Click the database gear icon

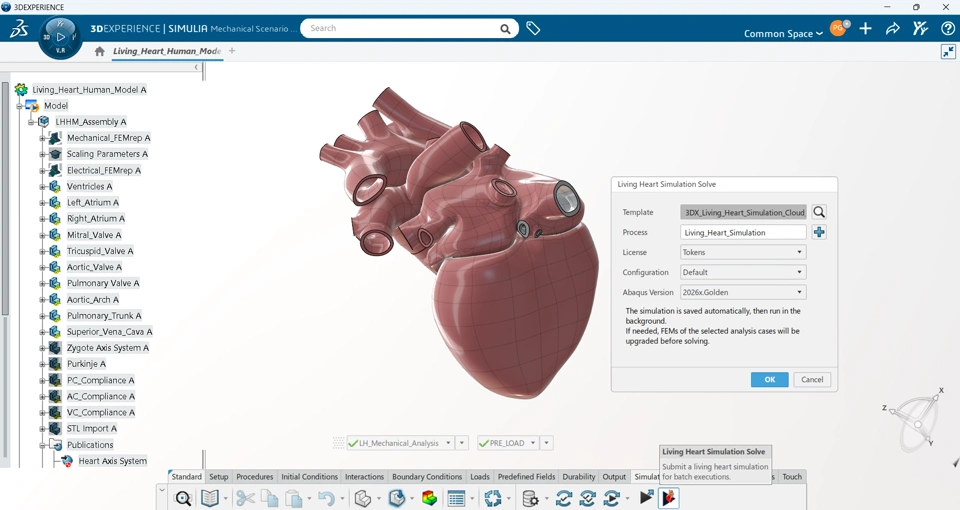530,498
